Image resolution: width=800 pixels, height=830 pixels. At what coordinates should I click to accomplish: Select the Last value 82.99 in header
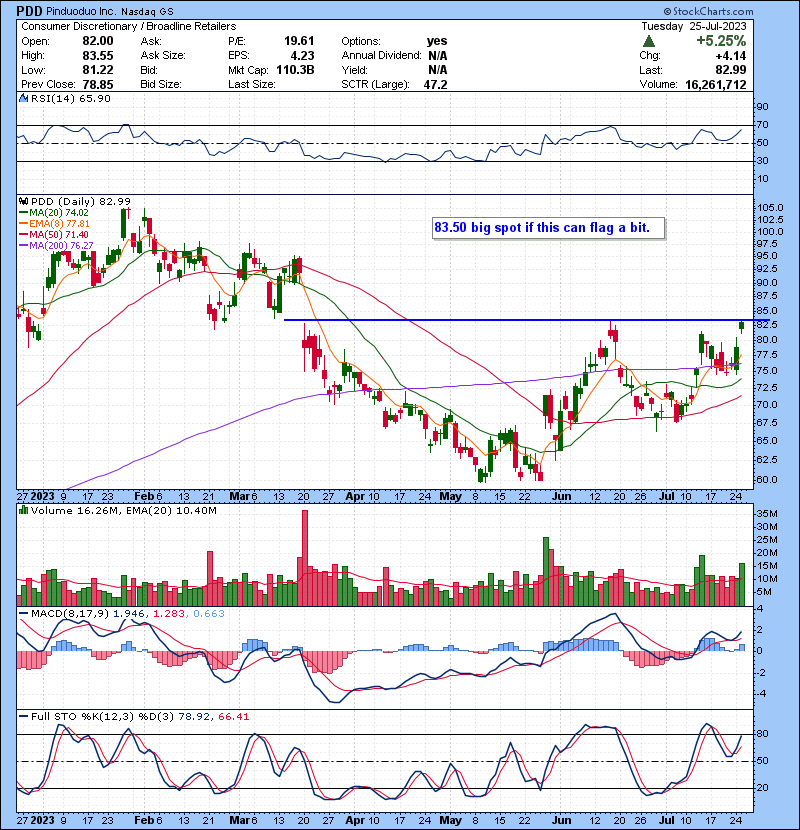[x=731, y=70]
